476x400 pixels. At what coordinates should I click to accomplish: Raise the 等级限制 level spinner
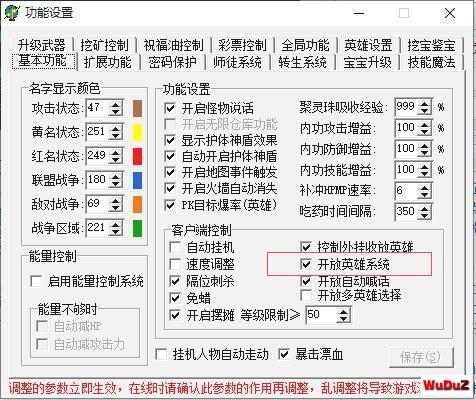point(343,311)
